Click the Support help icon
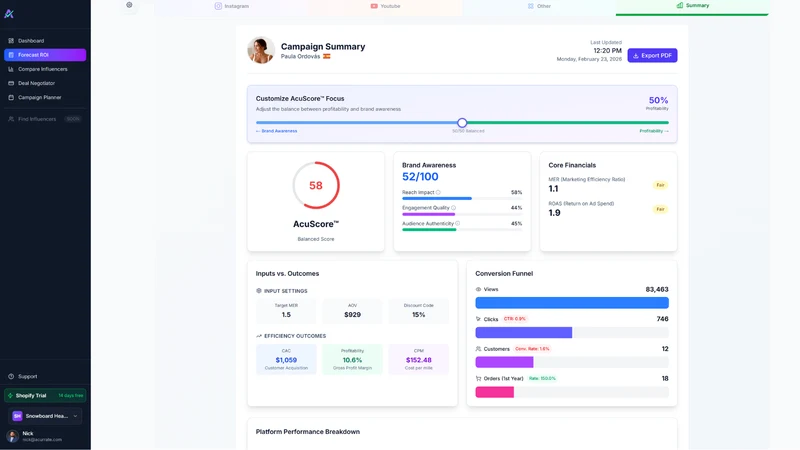The width and height of the screenshot is (800, 450). click(x=11, y=377)
